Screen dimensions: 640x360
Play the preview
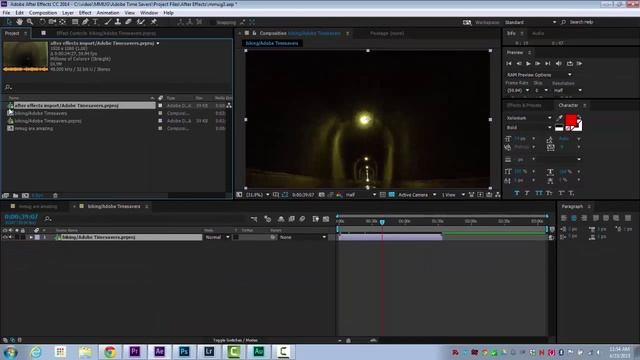click(x=528, y=64)
